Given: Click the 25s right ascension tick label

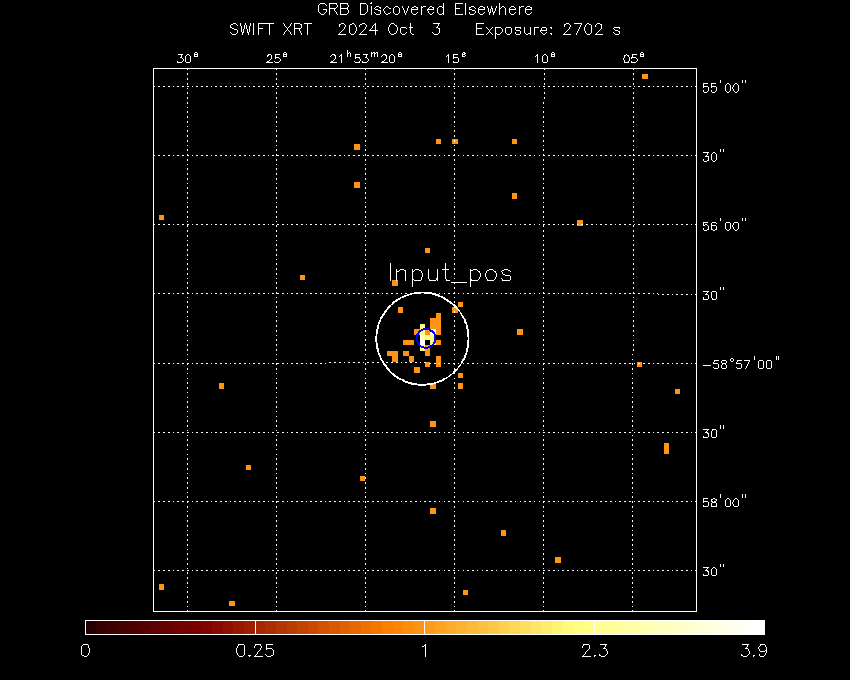Looking at the screenshot, I should [x=277, y=58].
